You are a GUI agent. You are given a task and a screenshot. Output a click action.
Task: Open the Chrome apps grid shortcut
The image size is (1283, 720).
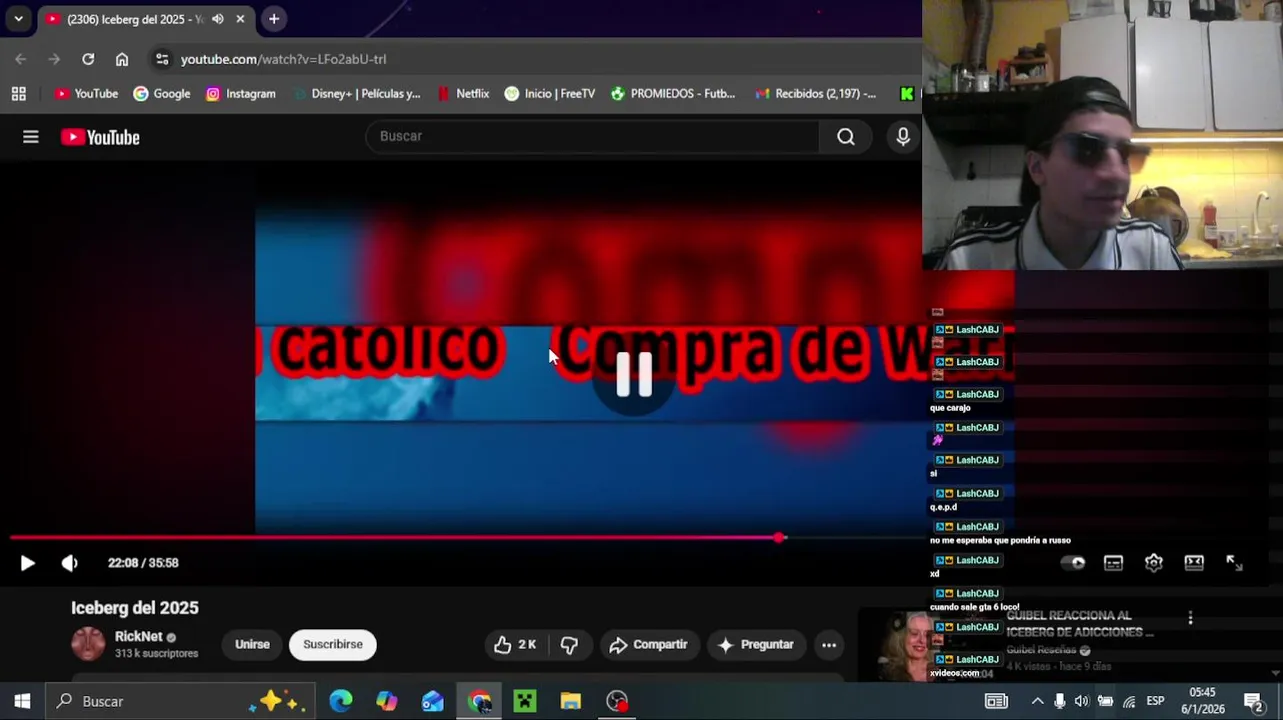[18, 94]
